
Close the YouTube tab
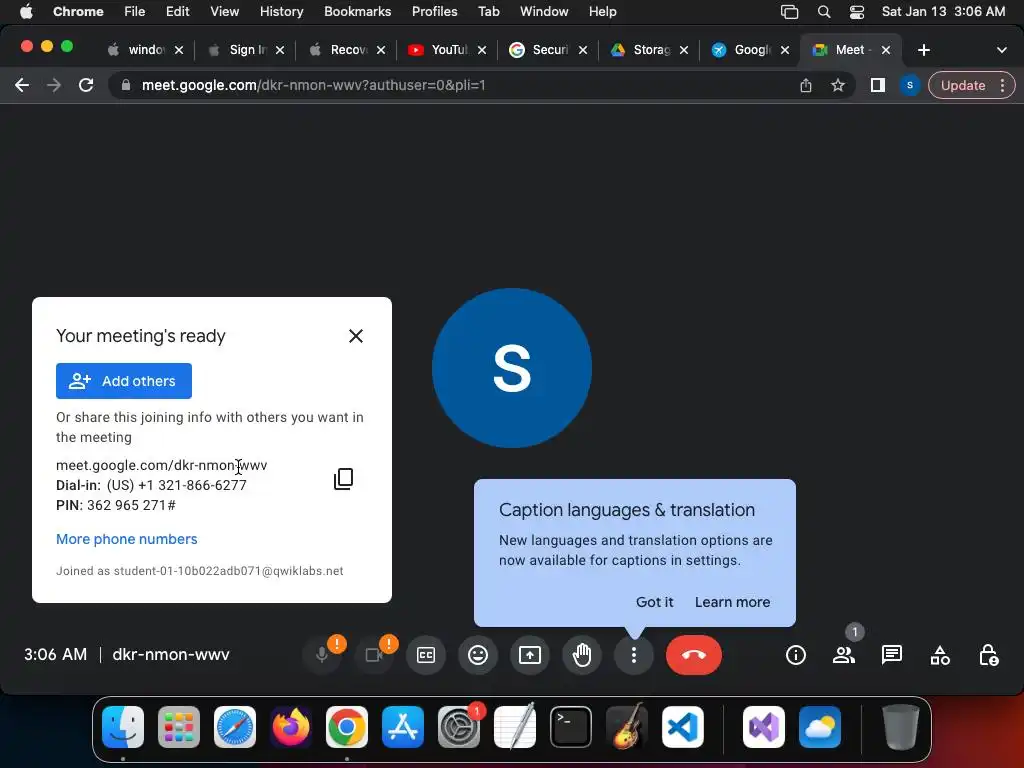pos(482,50)
